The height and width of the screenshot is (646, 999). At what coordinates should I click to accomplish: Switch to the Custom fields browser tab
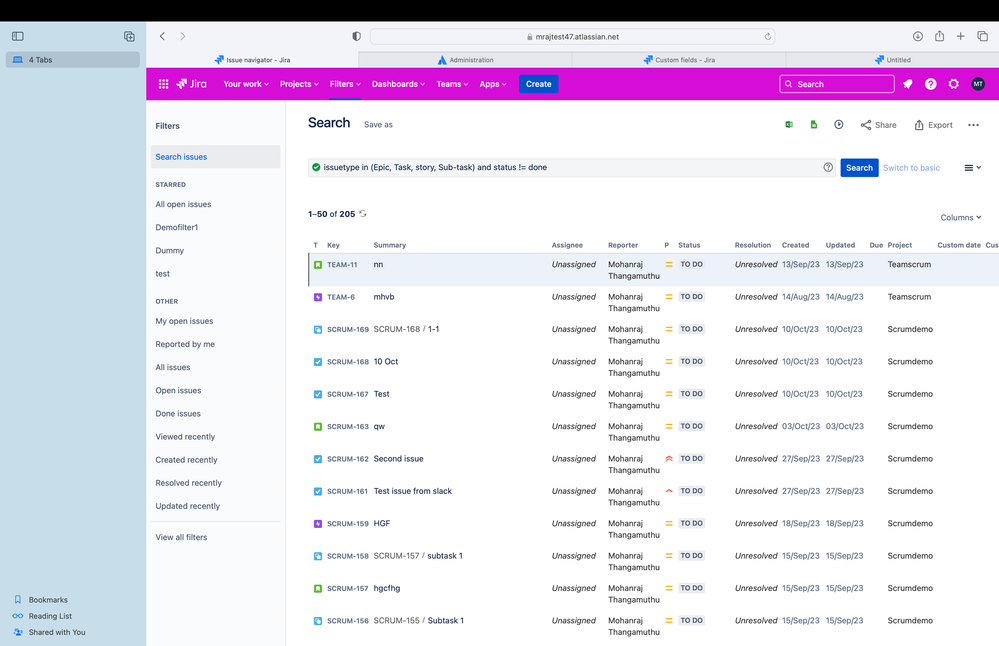pos(679,60)
